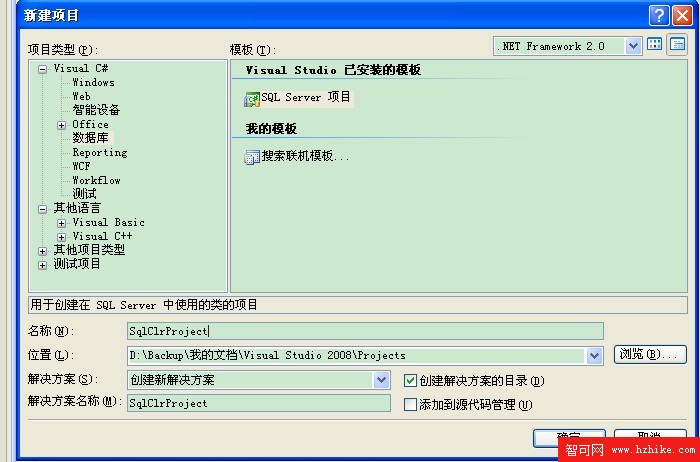Select 测试项目 node label

(77, 264)
